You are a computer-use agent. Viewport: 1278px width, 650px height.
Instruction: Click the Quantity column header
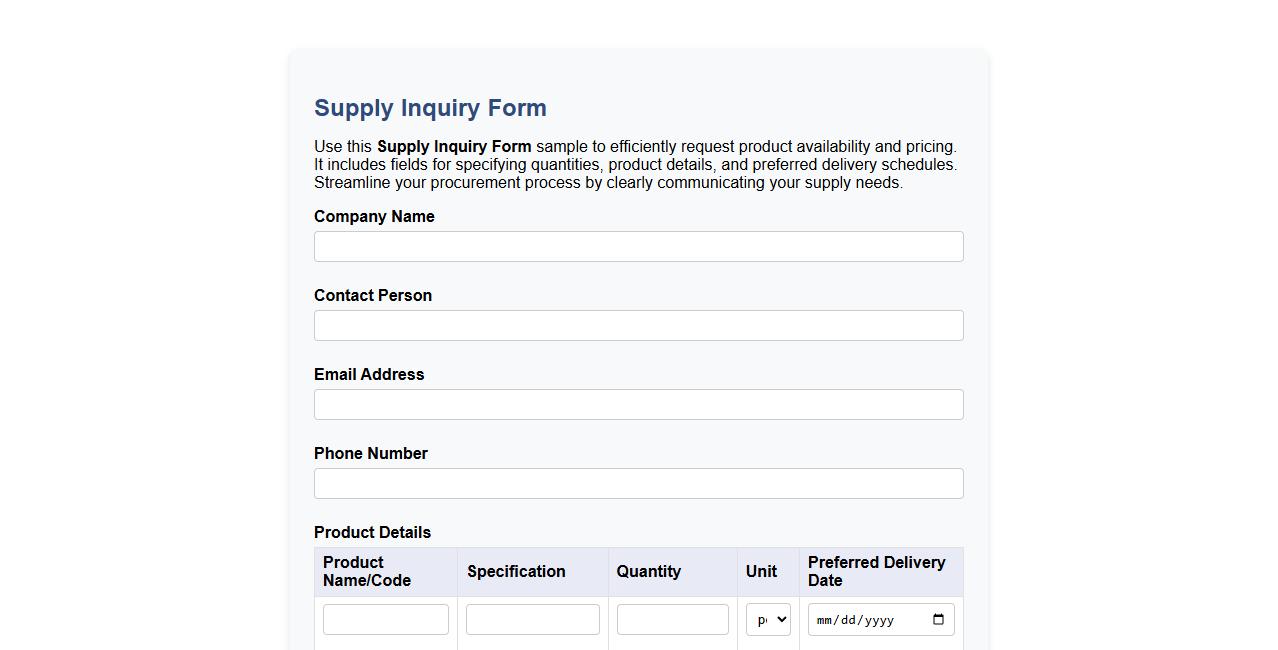click(648, 571)
